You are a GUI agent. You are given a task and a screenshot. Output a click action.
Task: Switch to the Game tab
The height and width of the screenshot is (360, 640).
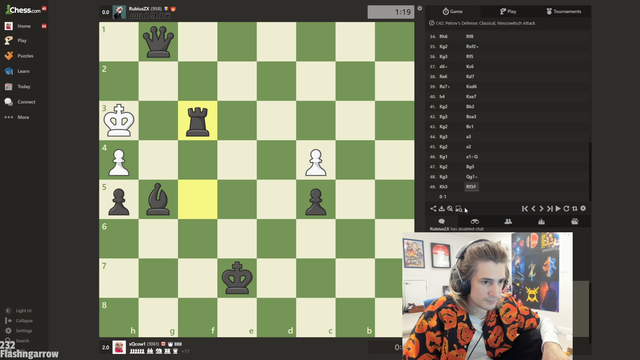point(453,11)
